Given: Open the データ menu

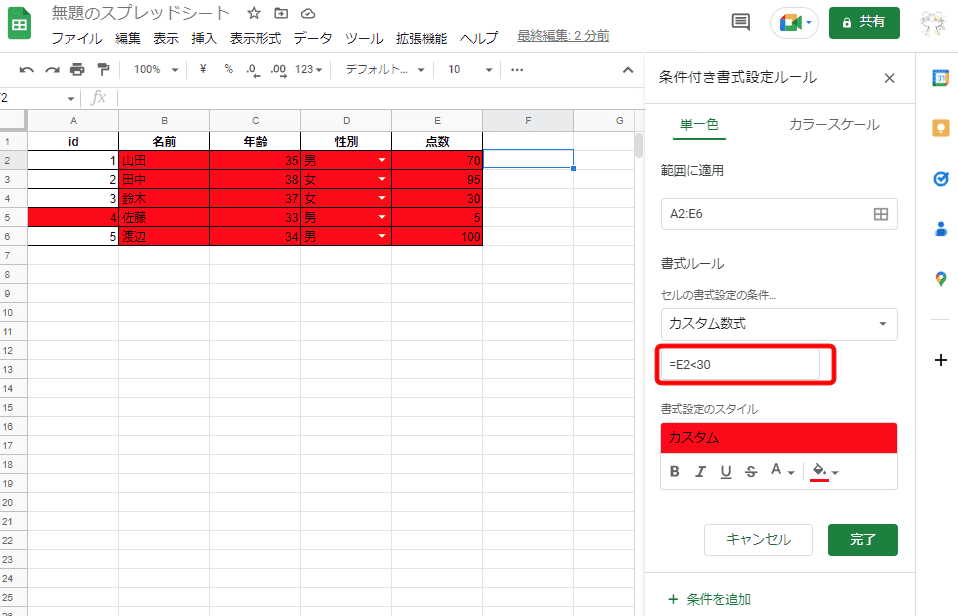Looking at the screenshot, I should pos(312,38).
